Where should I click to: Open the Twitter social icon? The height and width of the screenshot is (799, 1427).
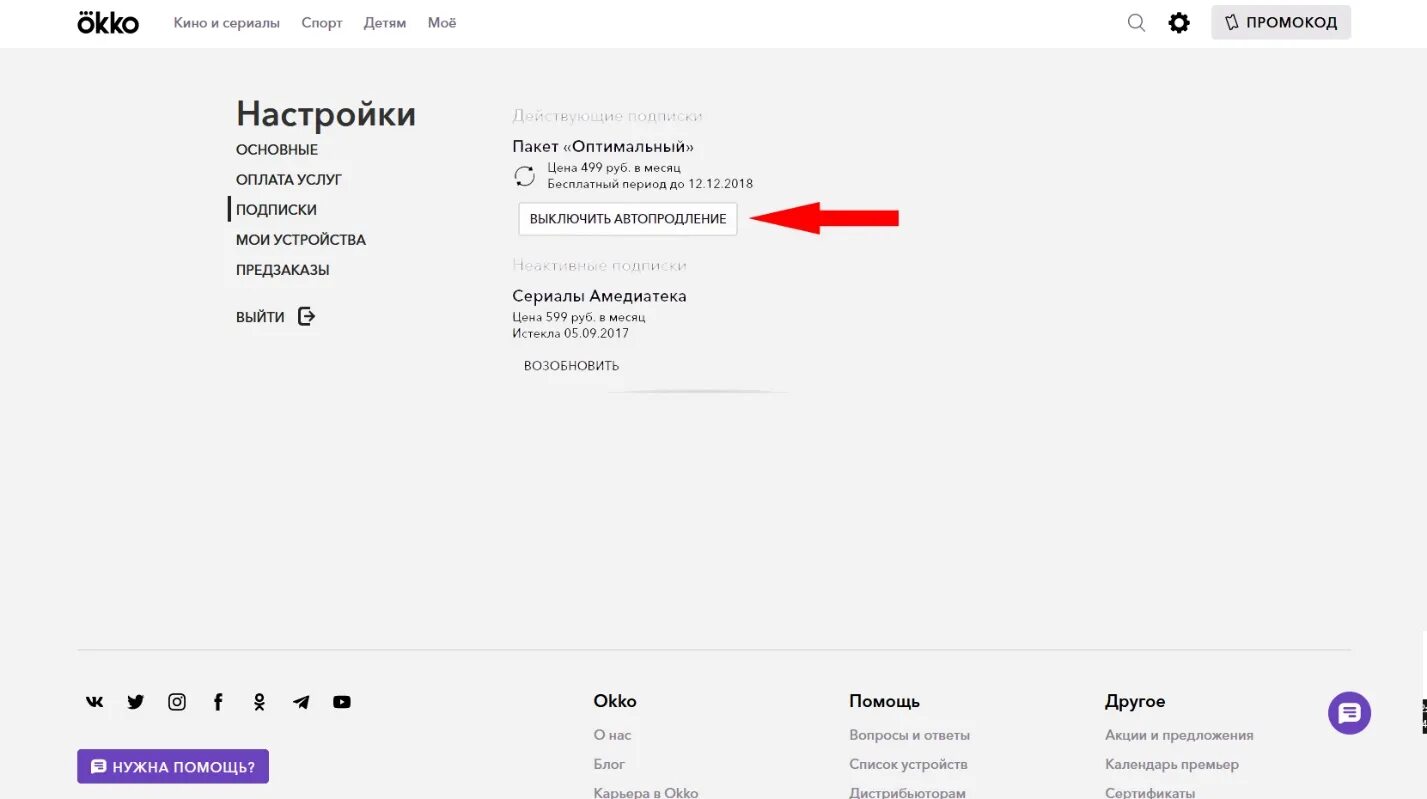135,702
